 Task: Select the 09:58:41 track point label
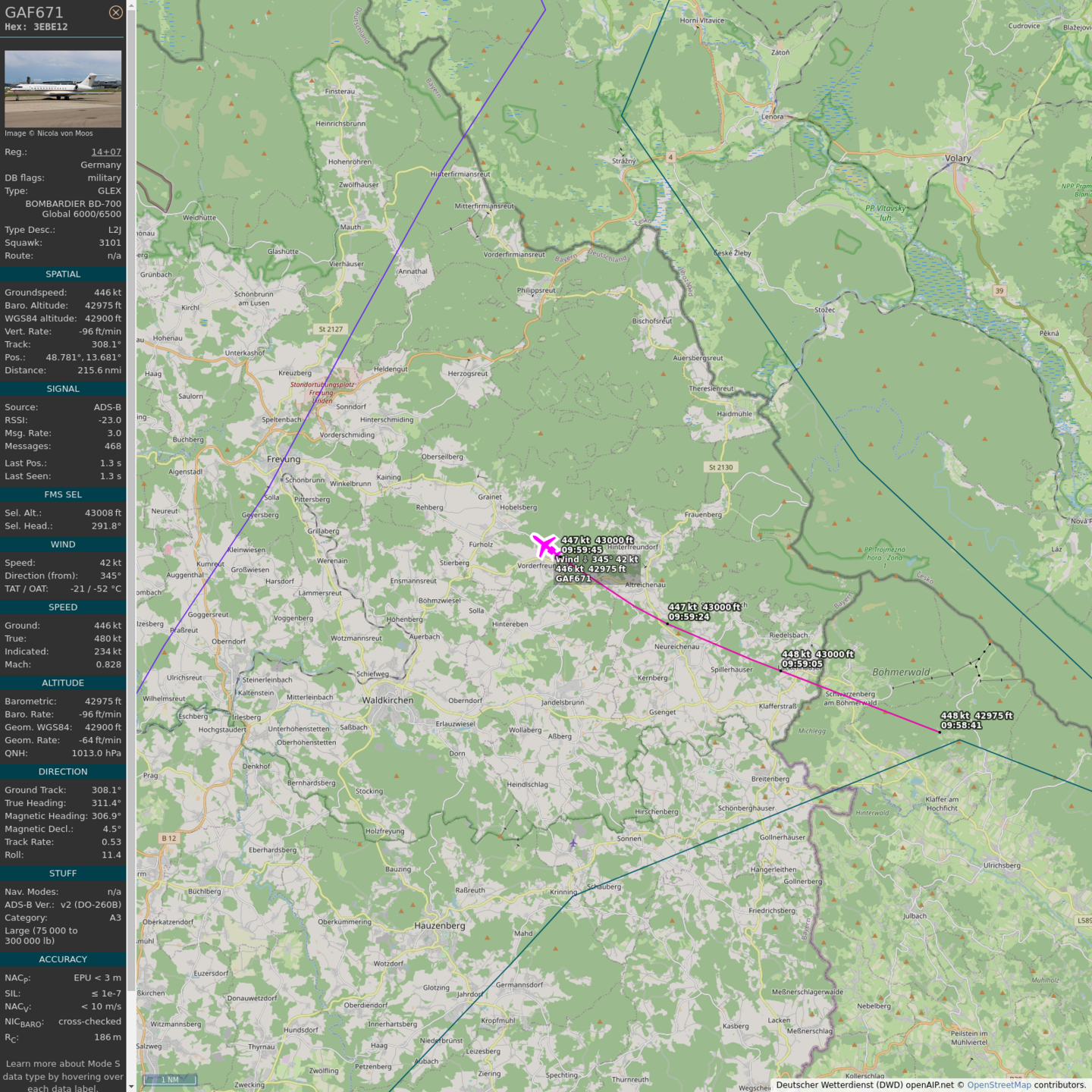click(x=962, y=726)
